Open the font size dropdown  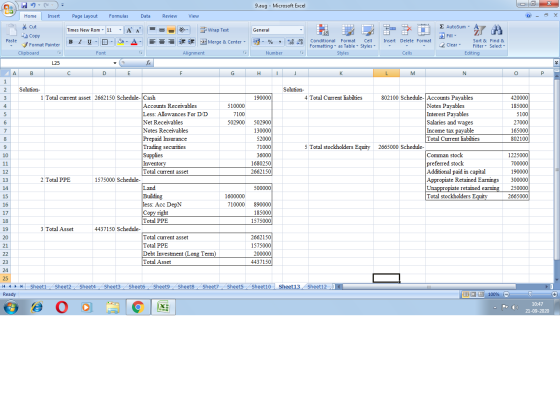pyautogui.click(x=120, y=30)
